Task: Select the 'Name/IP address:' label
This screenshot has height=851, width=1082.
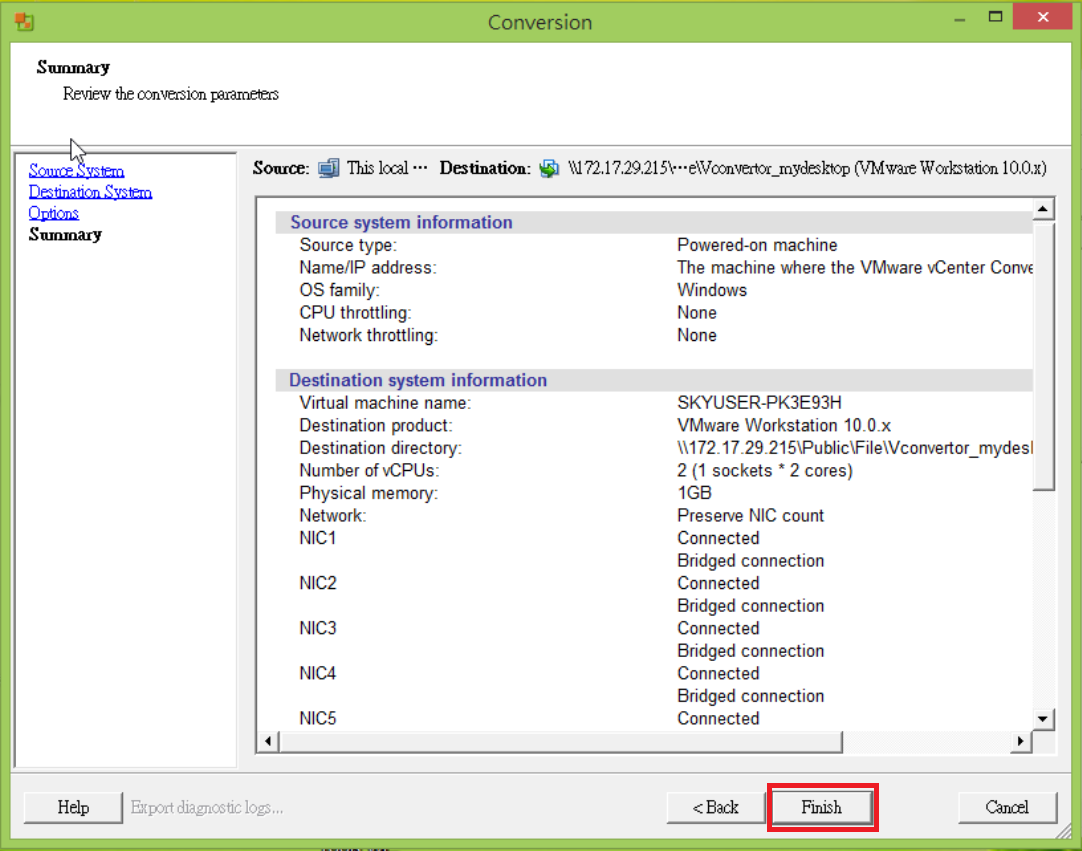Action: tap(368, 268)
